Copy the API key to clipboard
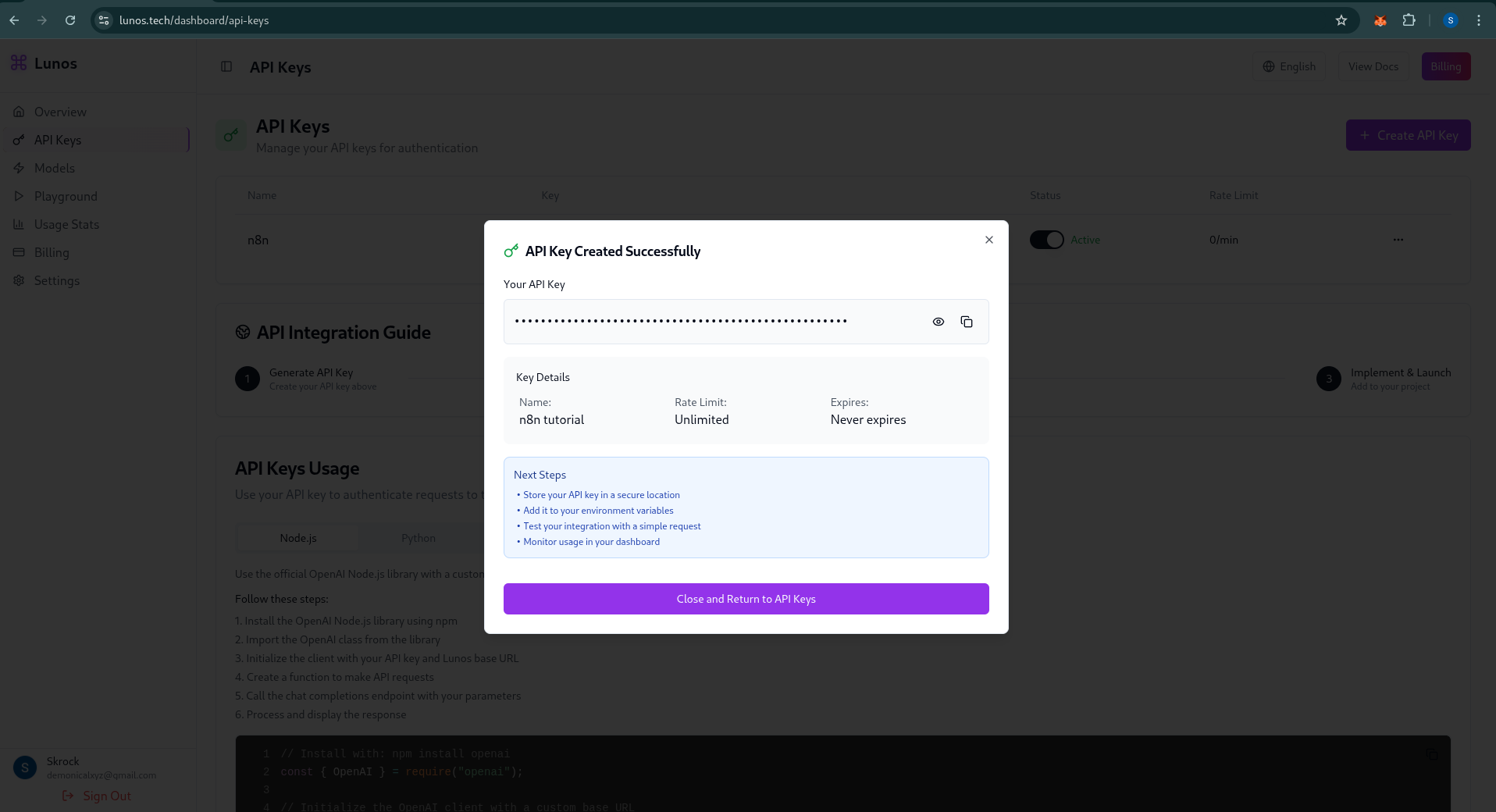Screen dimensions: 1496x812 click(x=967, y=322)
